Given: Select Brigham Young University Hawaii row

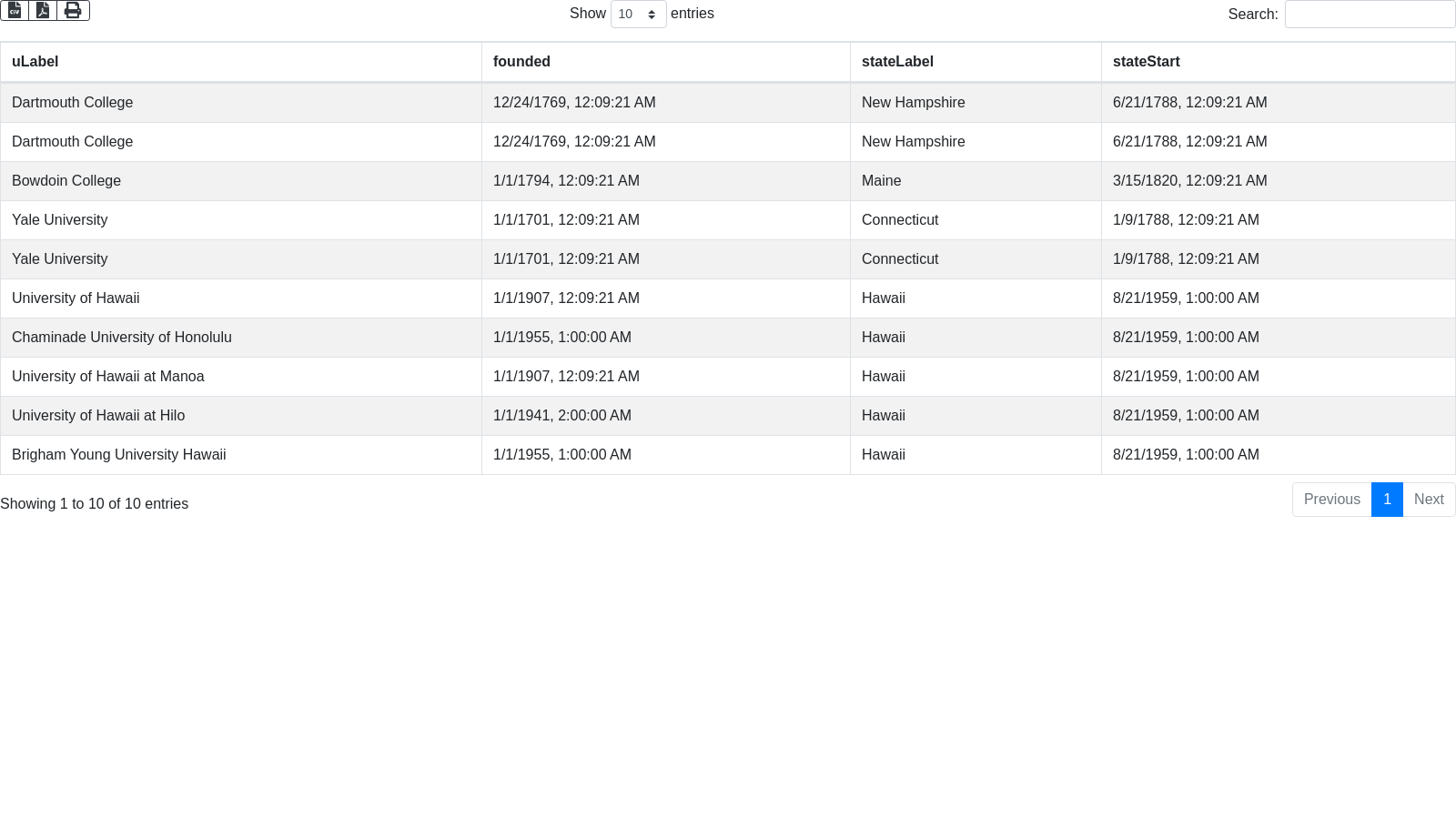Looking at the screenshot, I should 118,455.
